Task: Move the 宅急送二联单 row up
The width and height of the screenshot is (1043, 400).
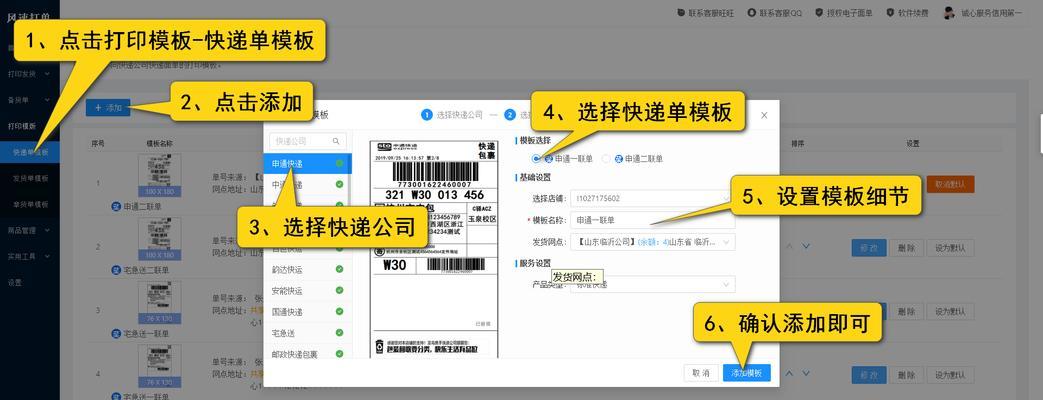Action: pos(790,246)
